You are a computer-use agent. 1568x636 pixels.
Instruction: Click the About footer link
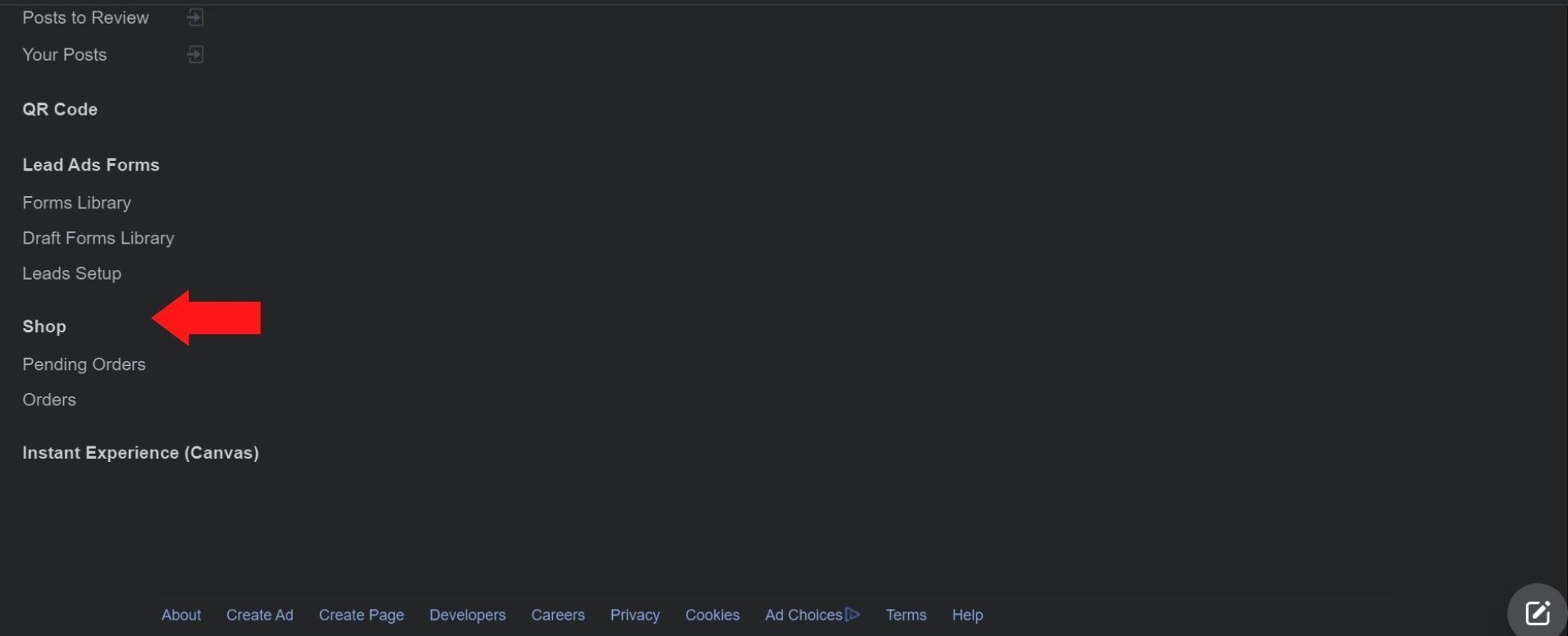pyautogui.click(x=181, y=615)
